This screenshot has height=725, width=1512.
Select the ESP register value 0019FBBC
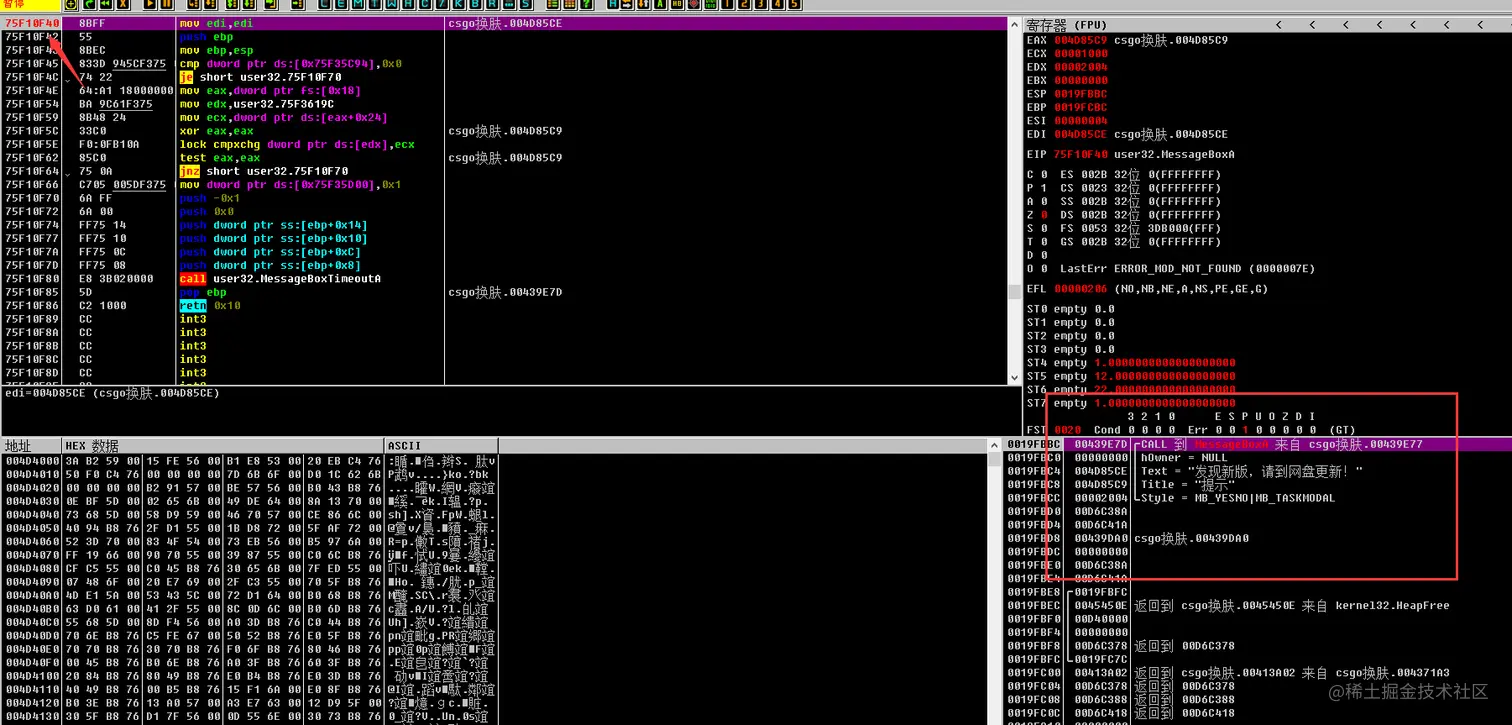click(x=1081, y=94)
